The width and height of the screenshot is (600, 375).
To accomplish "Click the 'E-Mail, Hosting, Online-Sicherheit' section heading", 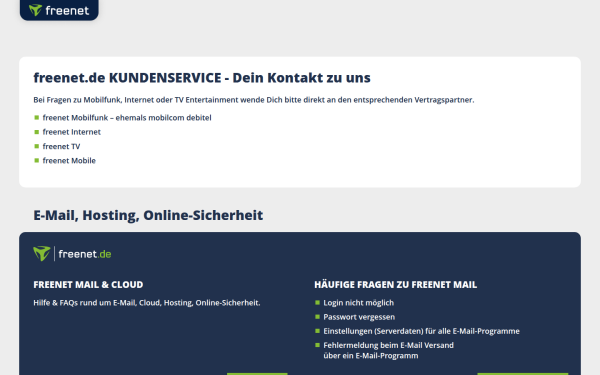I will pos(148,215).
